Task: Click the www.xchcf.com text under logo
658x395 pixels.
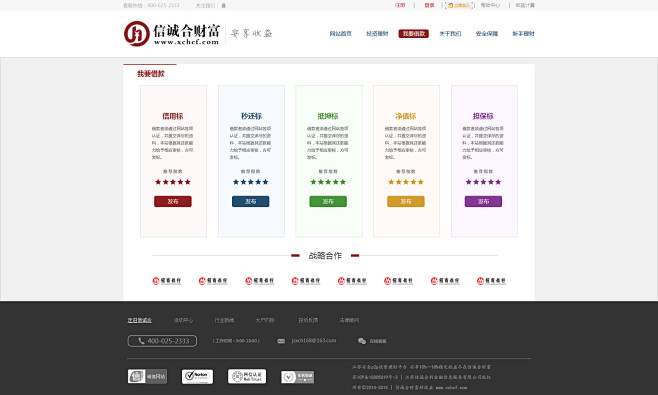Action: pyautogui.click(x=186, y=42)
